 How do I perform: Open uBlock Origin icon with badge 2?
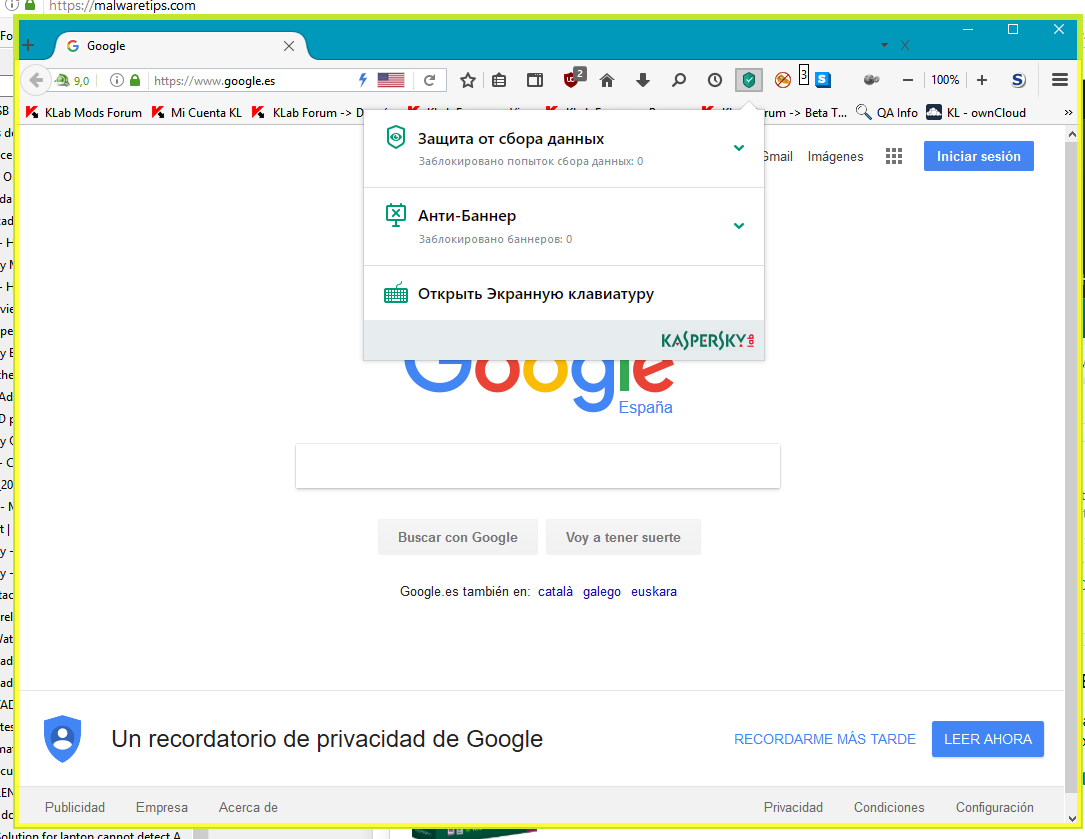[574, 78]
